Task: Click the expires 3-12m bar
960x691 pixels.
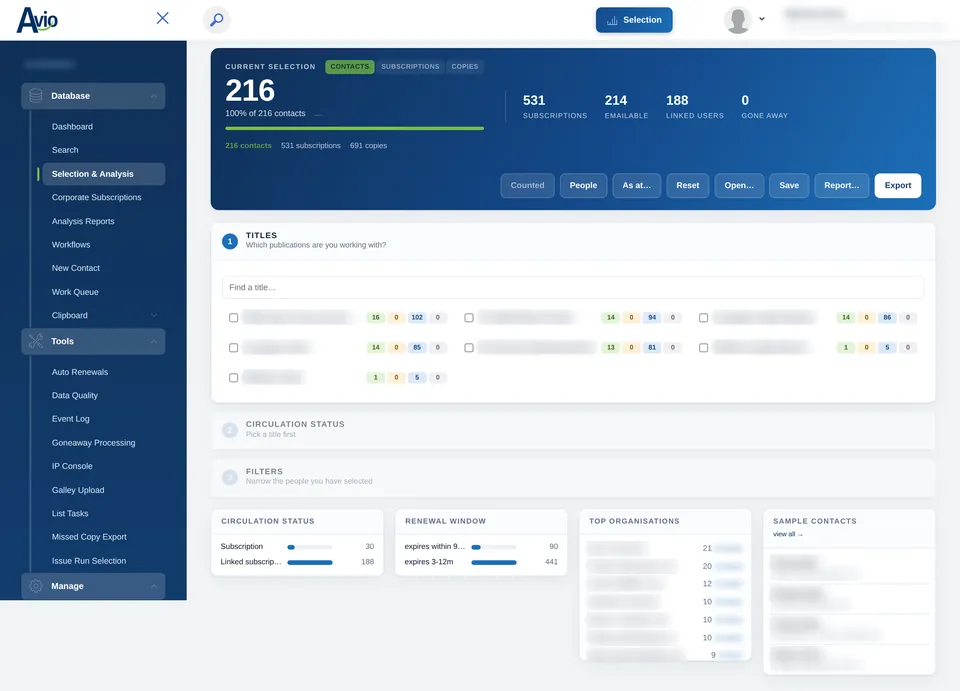Action: pyautogui.click(x=493, y=562)
